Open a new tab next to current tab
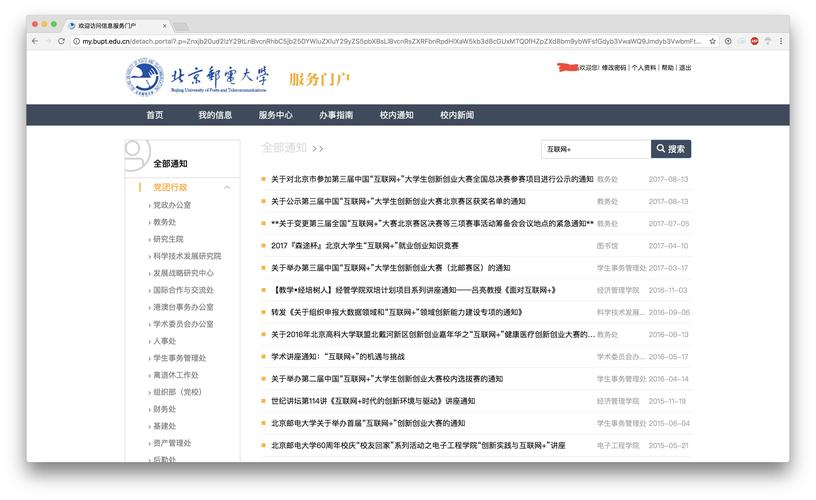816x500 pixels. [181, 26]
